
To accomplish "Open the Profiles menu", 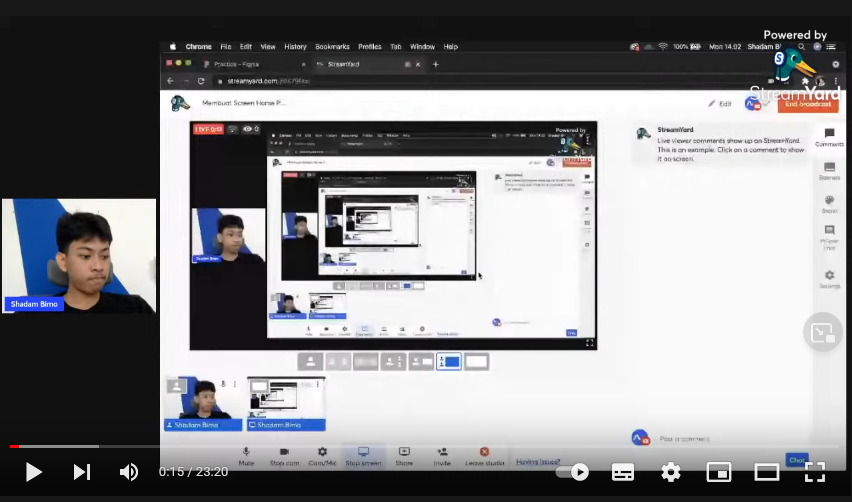I will 369,47.
